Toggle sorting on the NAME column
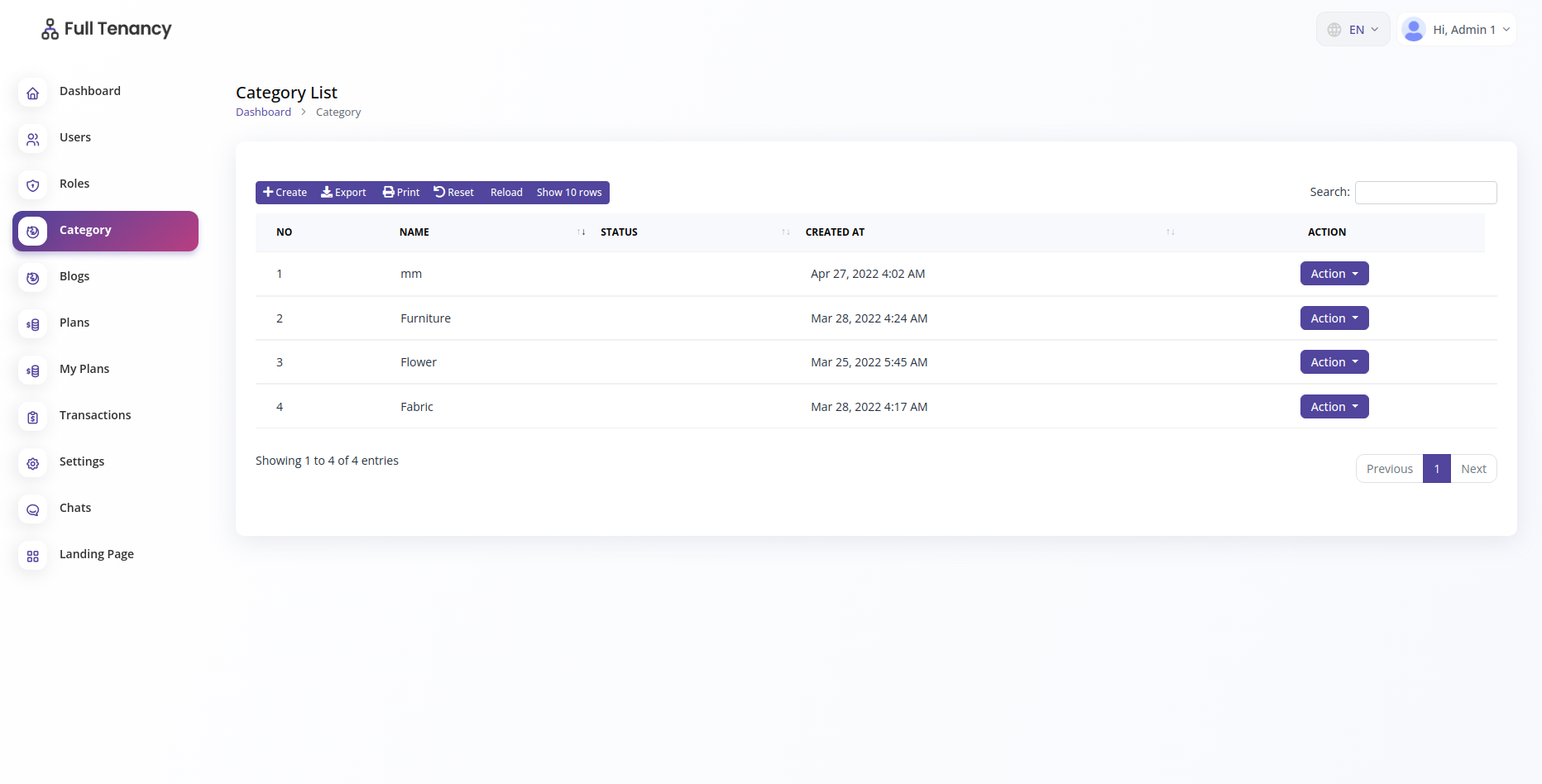Screen dimensions: 1542x784 (x=581, y=232)
